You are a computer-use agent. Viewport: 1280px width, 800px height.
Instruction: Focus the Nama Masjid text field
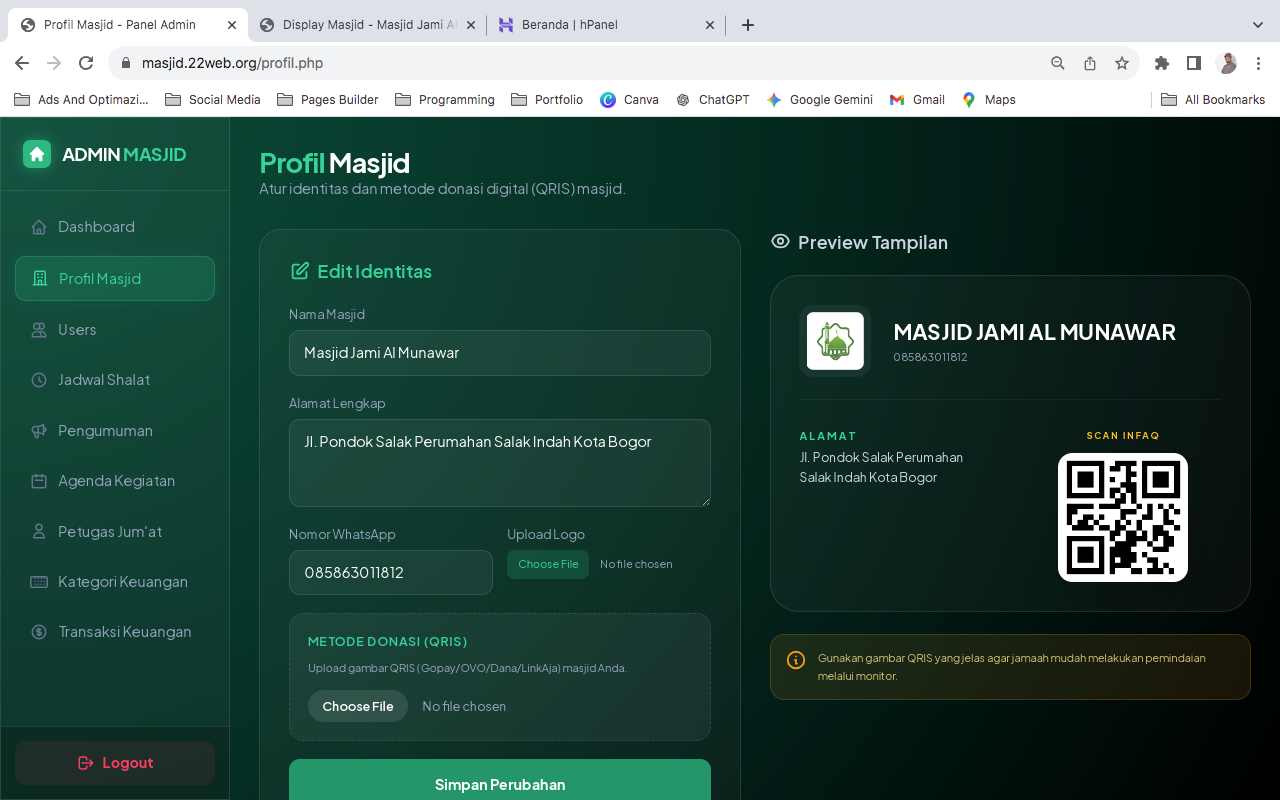(499, 353)
